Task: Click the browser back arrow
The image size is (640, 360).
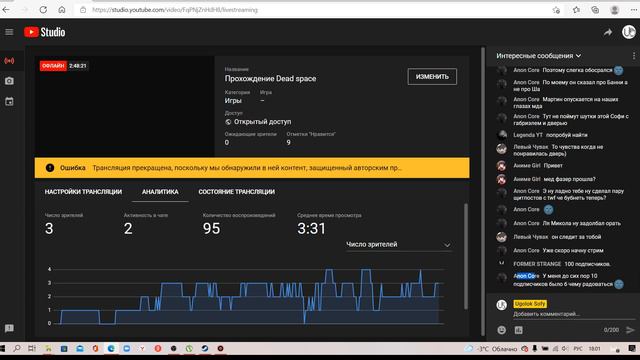Action: pyautogui.click(x=6, y=9)
